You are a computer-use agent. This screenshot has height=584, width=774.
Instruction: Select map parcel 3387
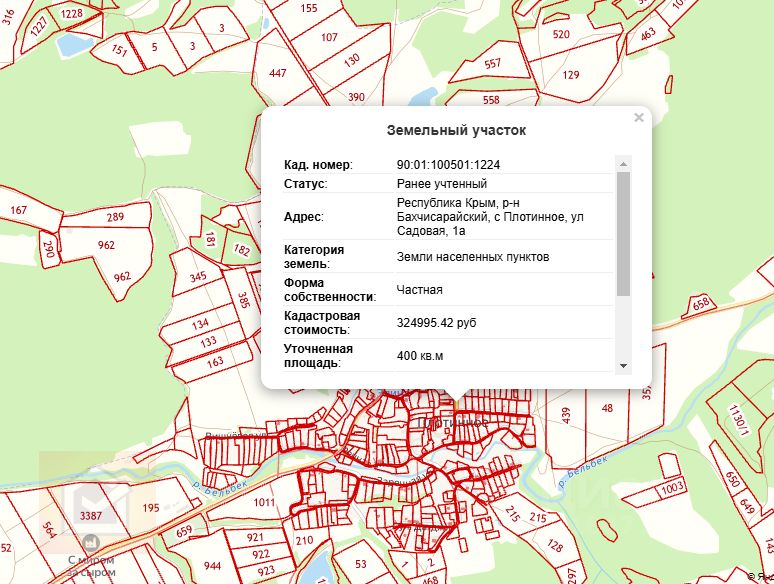pyautogui.click(x=90, y=516)
